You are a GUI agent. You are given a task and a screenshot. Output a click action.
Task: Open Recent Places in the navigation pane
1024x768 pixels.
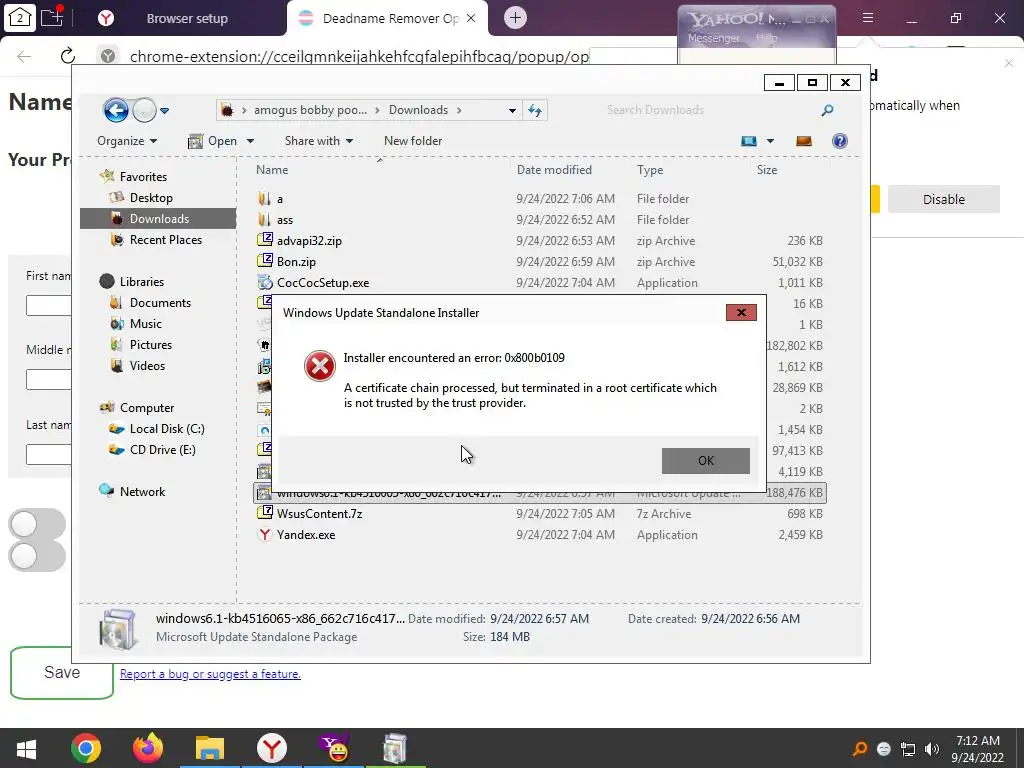click(x=166, y=240)
